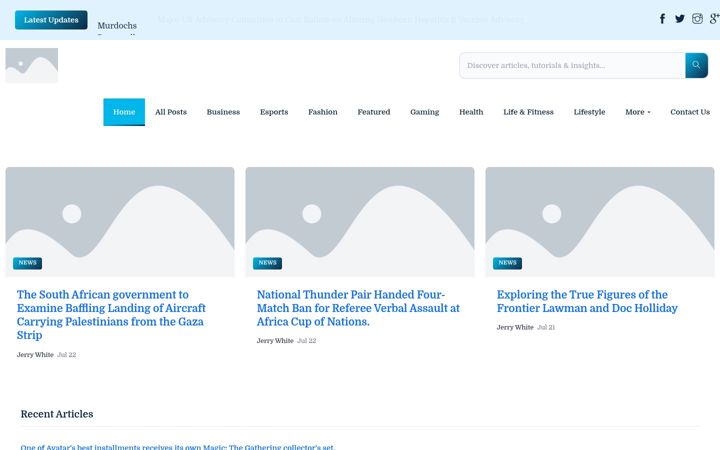Open the Health category
This screenshot has width=720, height=450.
471,112
